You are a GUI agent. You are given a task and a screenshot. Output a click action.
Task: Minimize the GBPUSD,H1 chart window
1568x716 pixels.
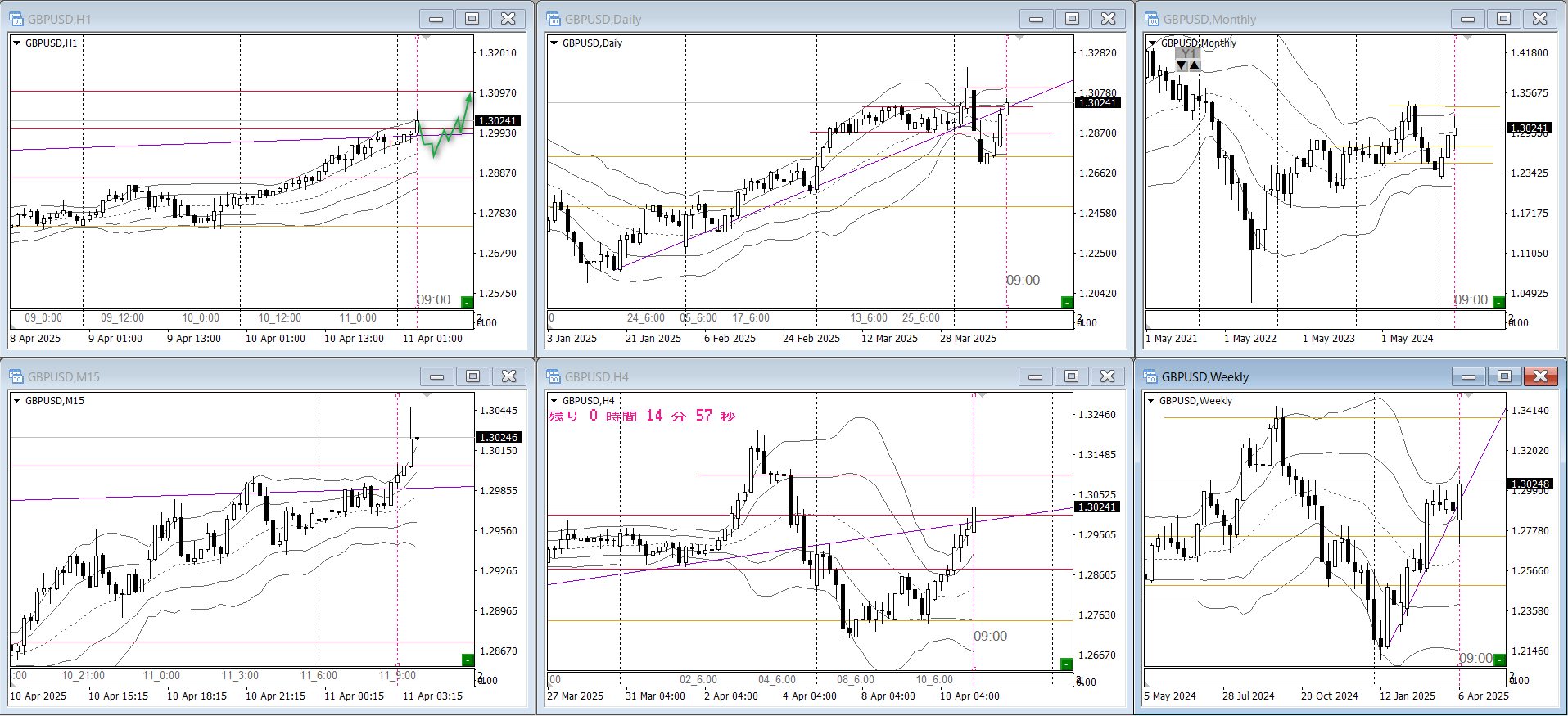click(x=436, y=19)
